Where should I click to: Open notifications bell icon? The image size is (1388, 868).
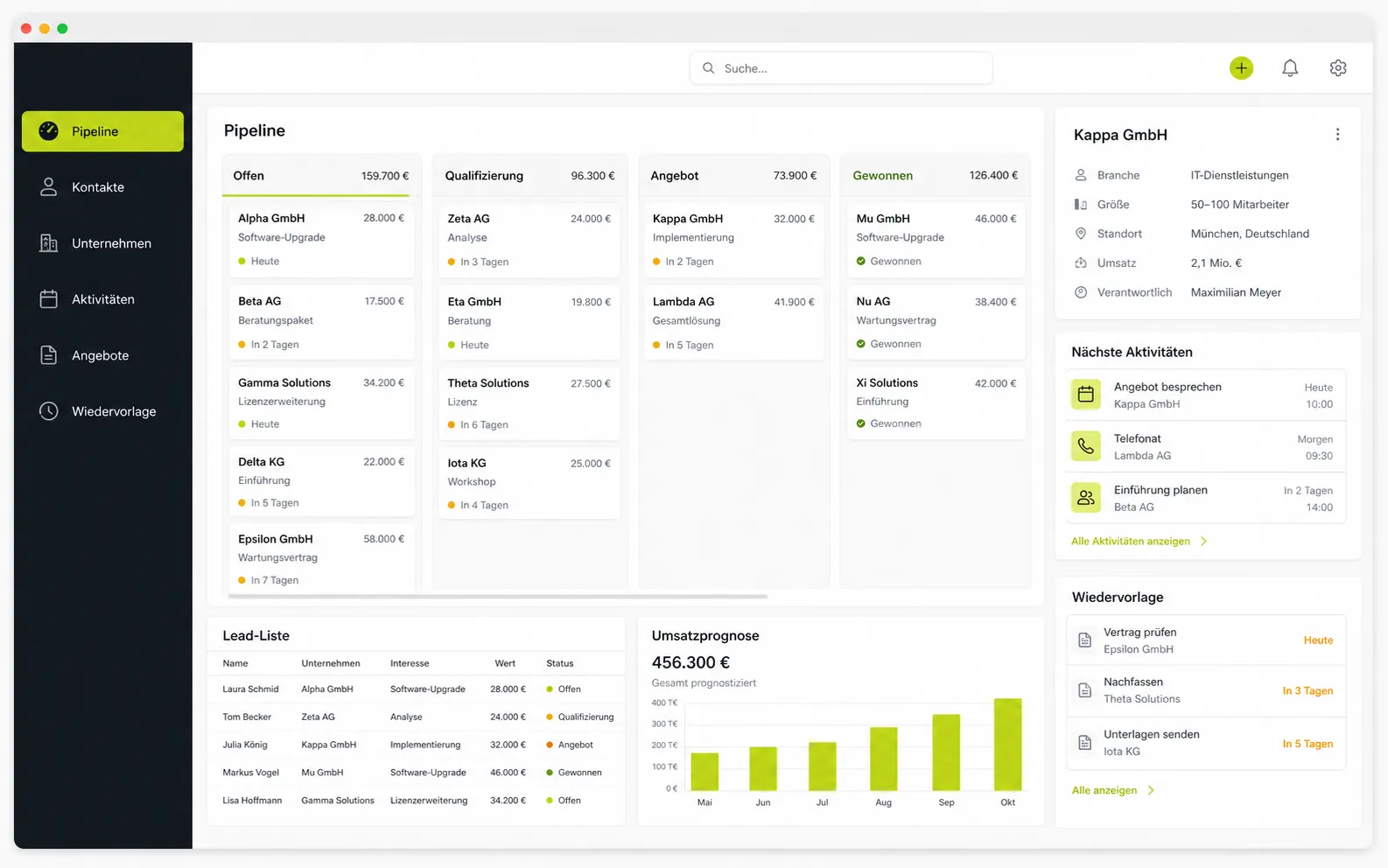pyautogui.click(x=1290, y=68)
